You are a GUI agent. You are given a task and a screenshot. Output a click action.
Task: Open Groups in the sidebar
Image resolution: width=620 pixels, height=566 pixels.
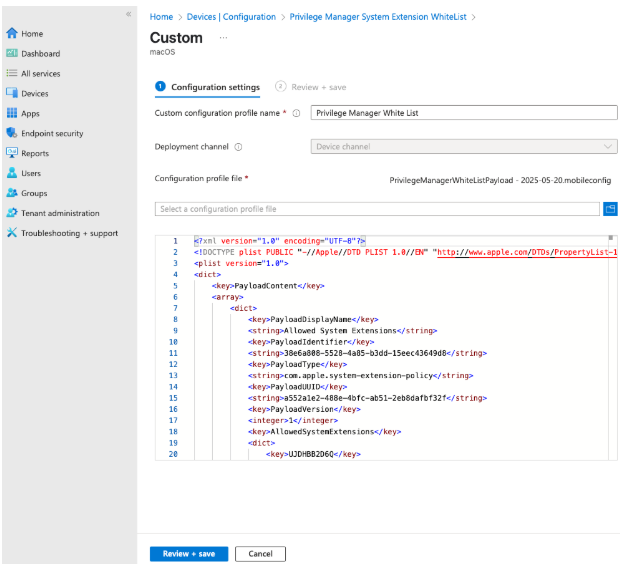pos(34,193)
